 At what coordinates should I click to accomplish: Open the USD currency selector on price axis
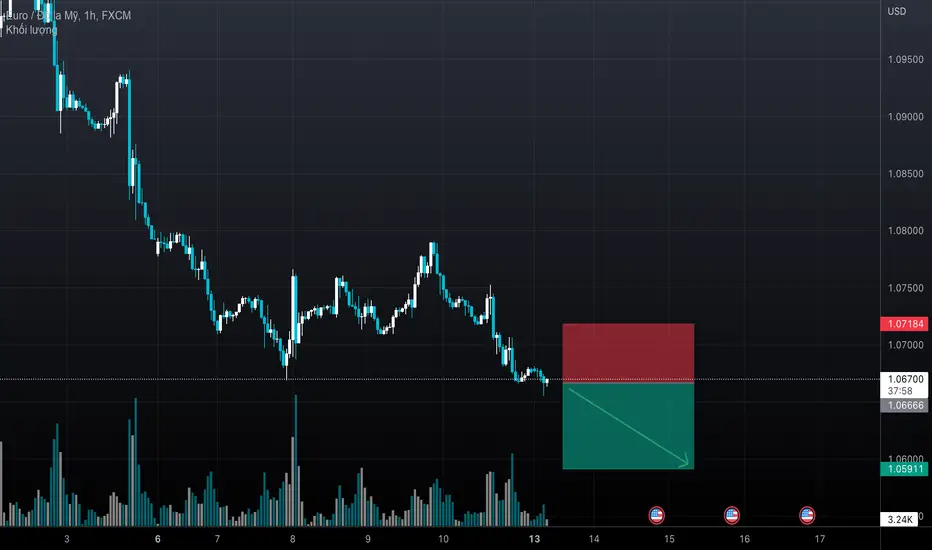(x=897, y=11)
